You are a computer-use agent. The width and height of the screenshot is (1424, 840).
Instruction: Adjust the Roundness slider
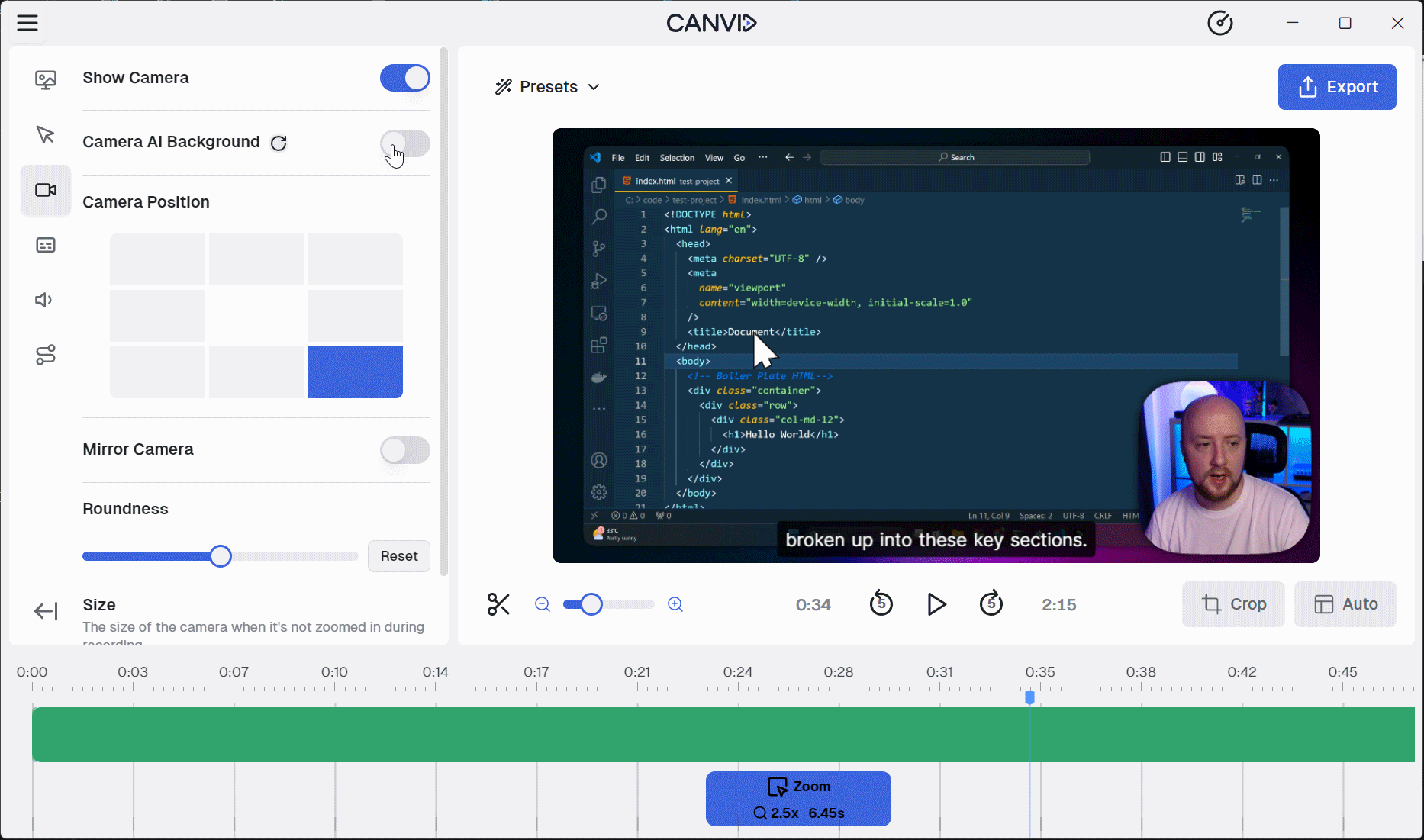pos(221,556)
